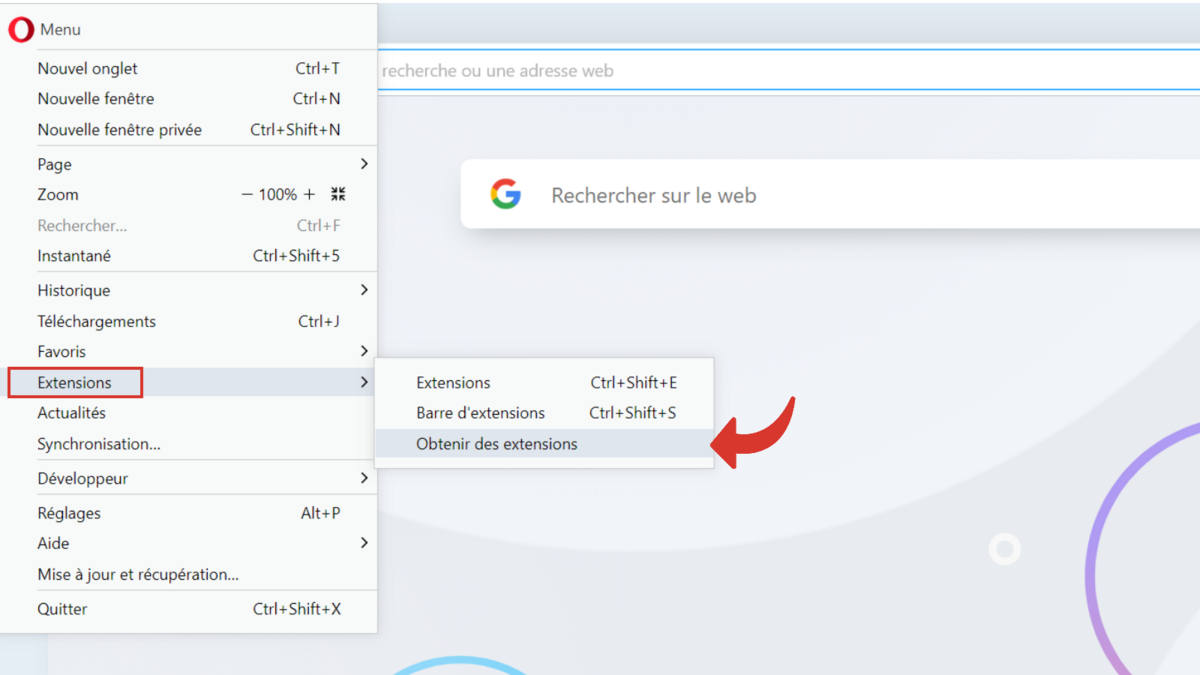
Task: Increase zoom with the plus button
Action: click(x=309, y=195)
